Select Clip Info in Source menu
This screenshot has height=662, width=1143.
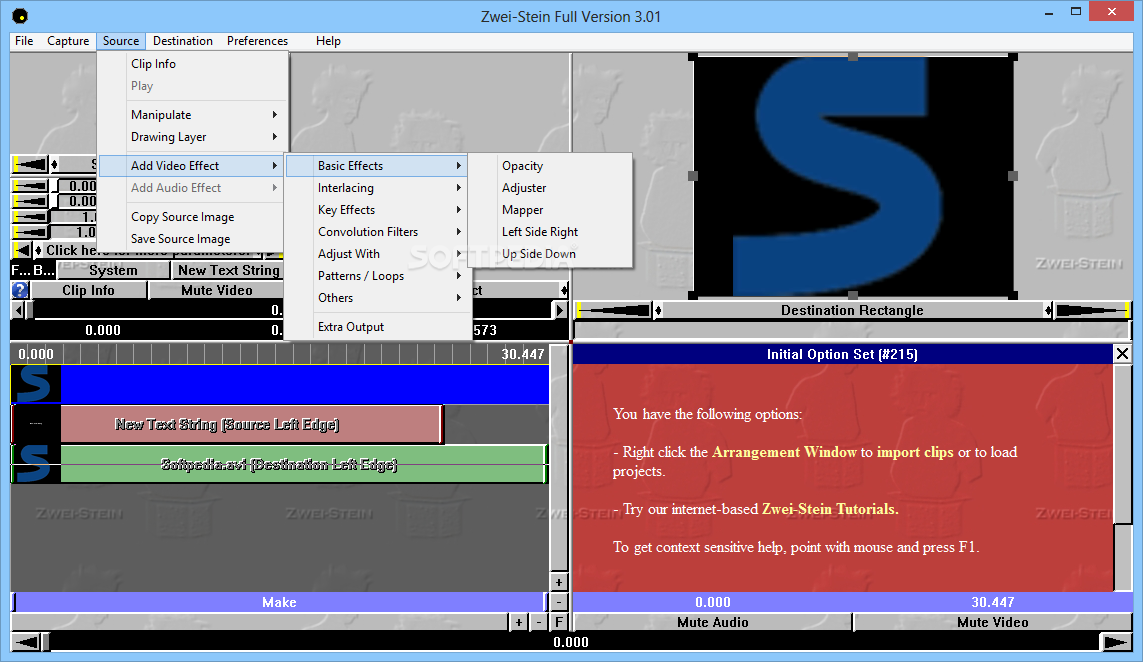(190, 63)
